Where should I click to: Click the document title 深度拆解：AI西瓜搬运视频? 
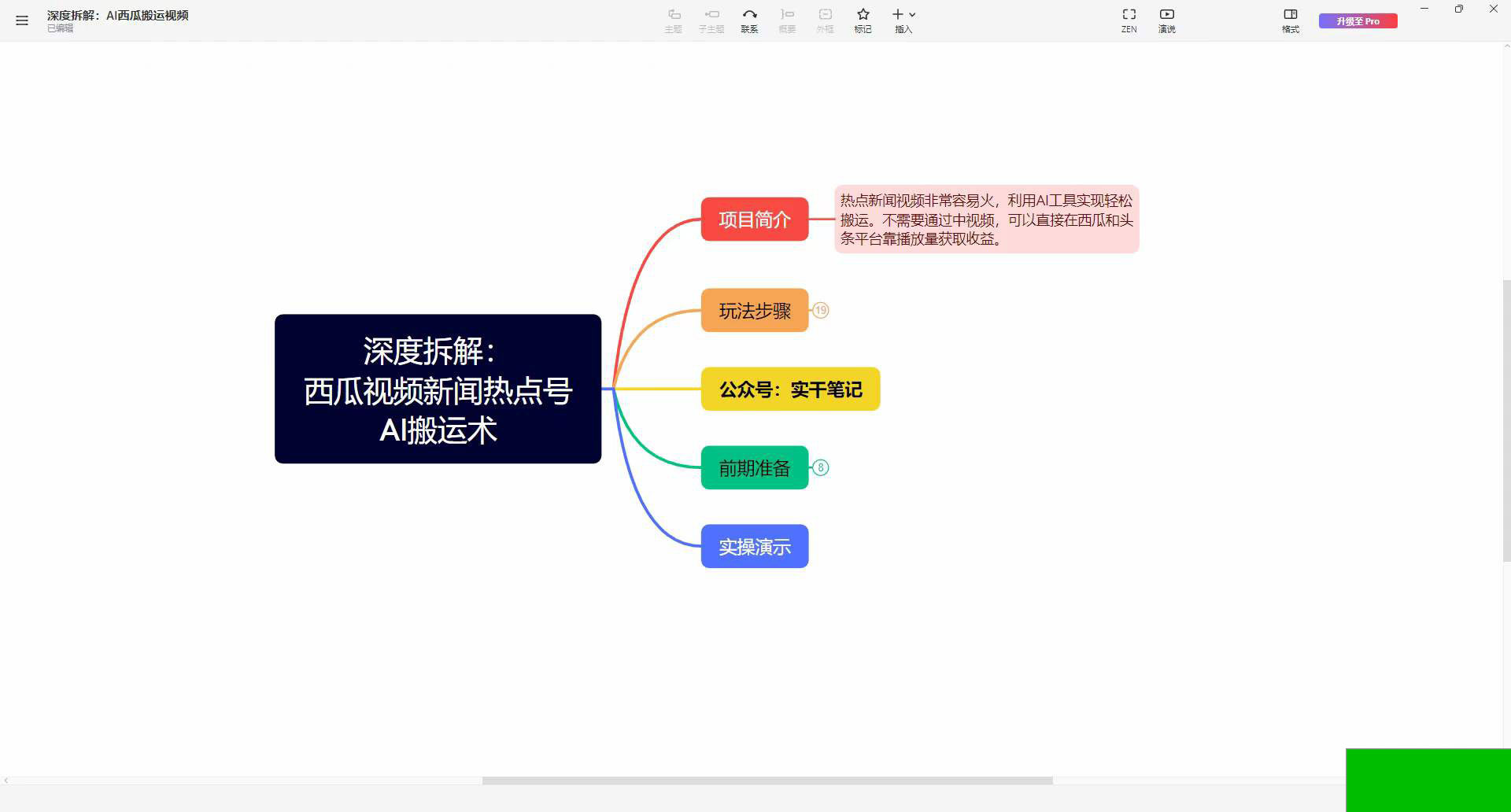(116, 14)
